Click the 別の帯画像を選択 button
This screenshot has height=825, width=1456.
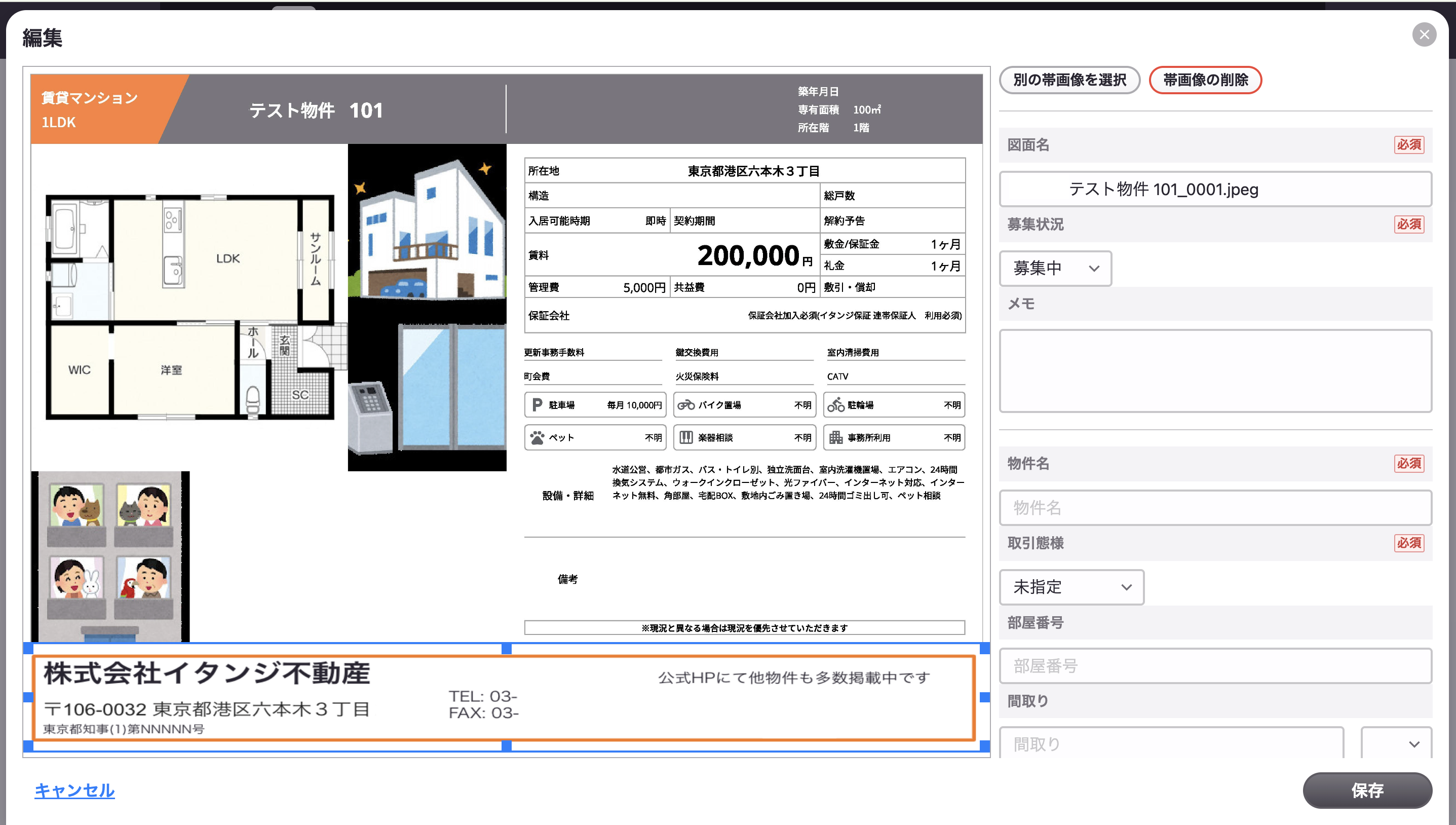point(1069,80)
